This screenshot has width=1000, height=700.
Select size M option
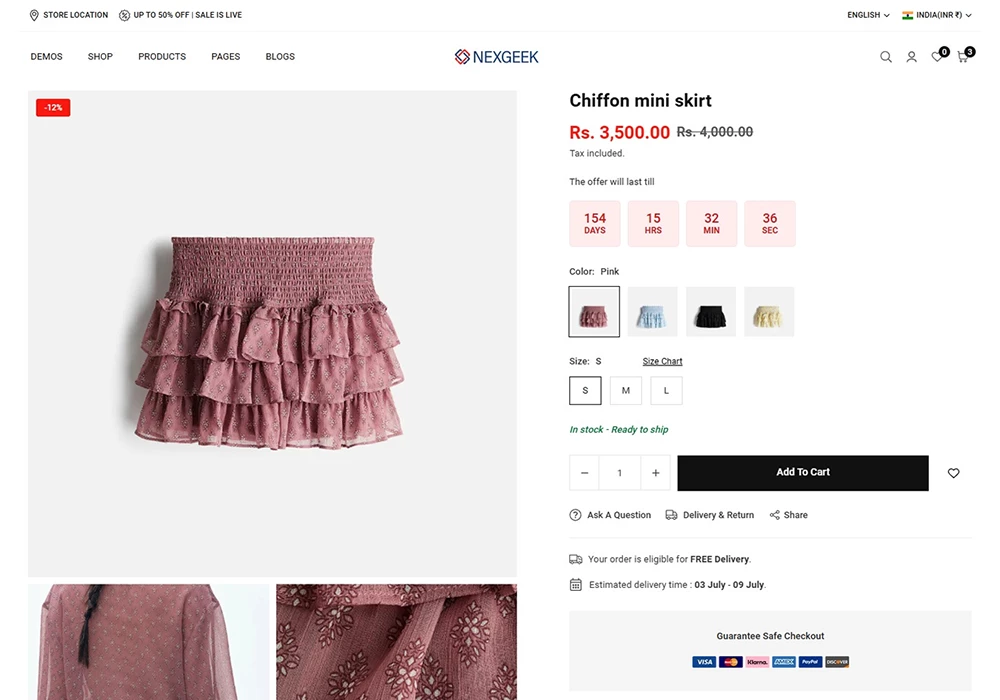626,390
